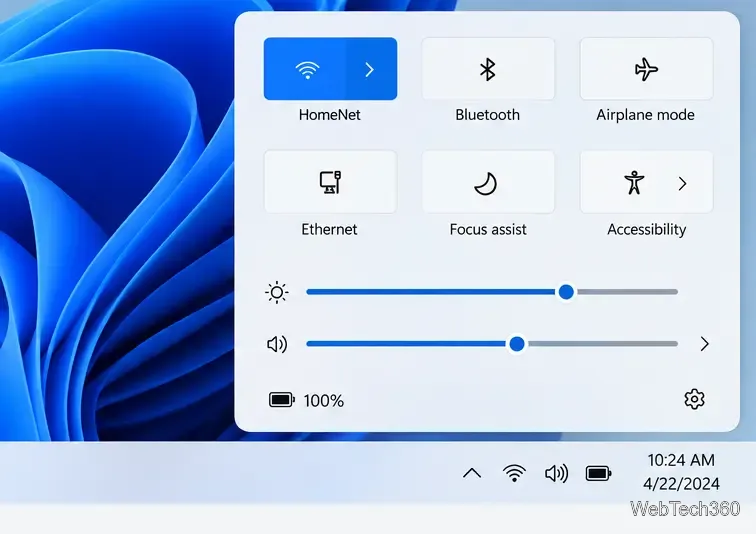756x534 pixels.
Task: Toggle the Ethernet tile
Action: click(330, 182)
